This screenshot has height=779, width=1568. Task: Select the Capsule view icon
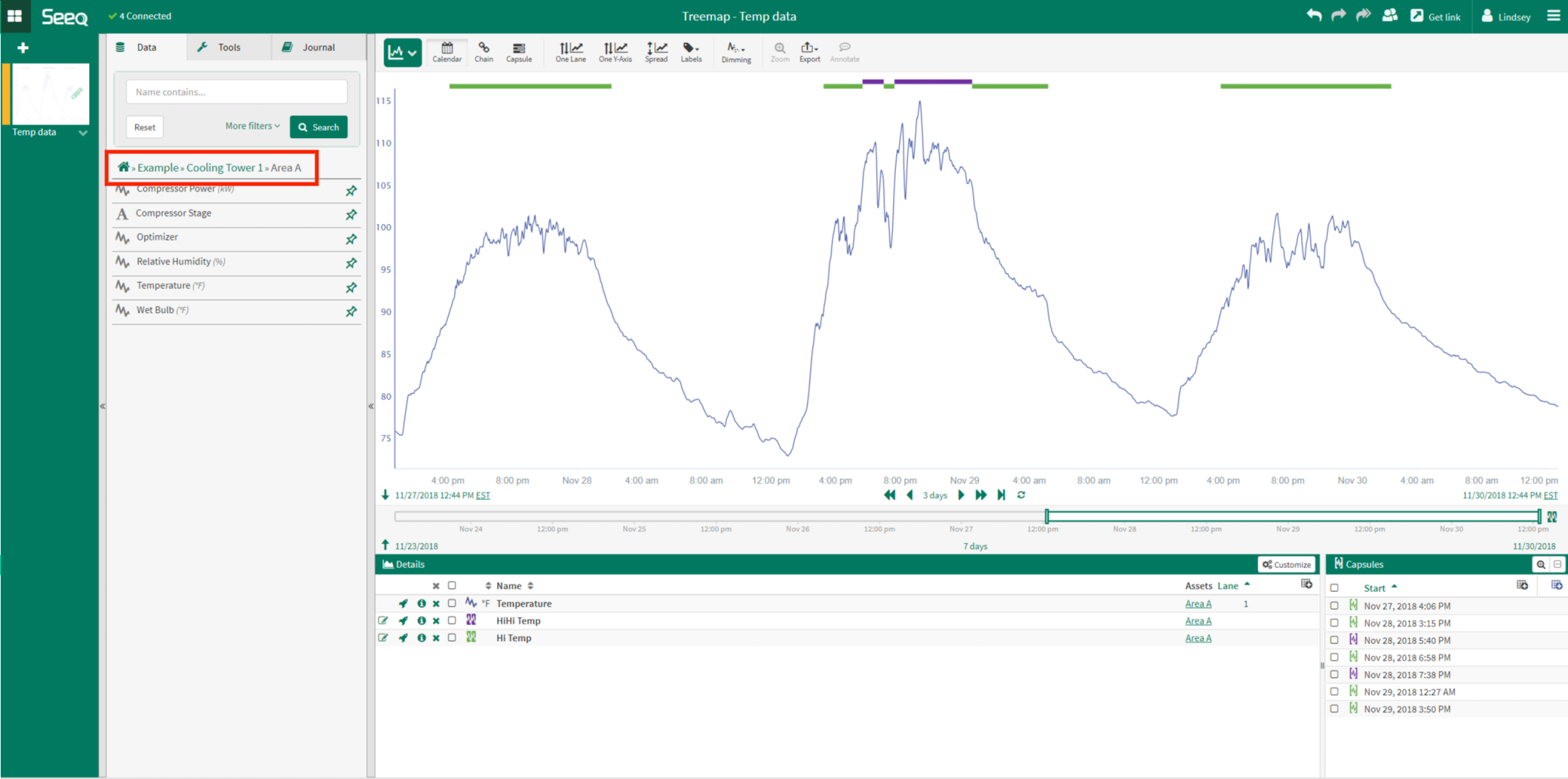[519, 51]
